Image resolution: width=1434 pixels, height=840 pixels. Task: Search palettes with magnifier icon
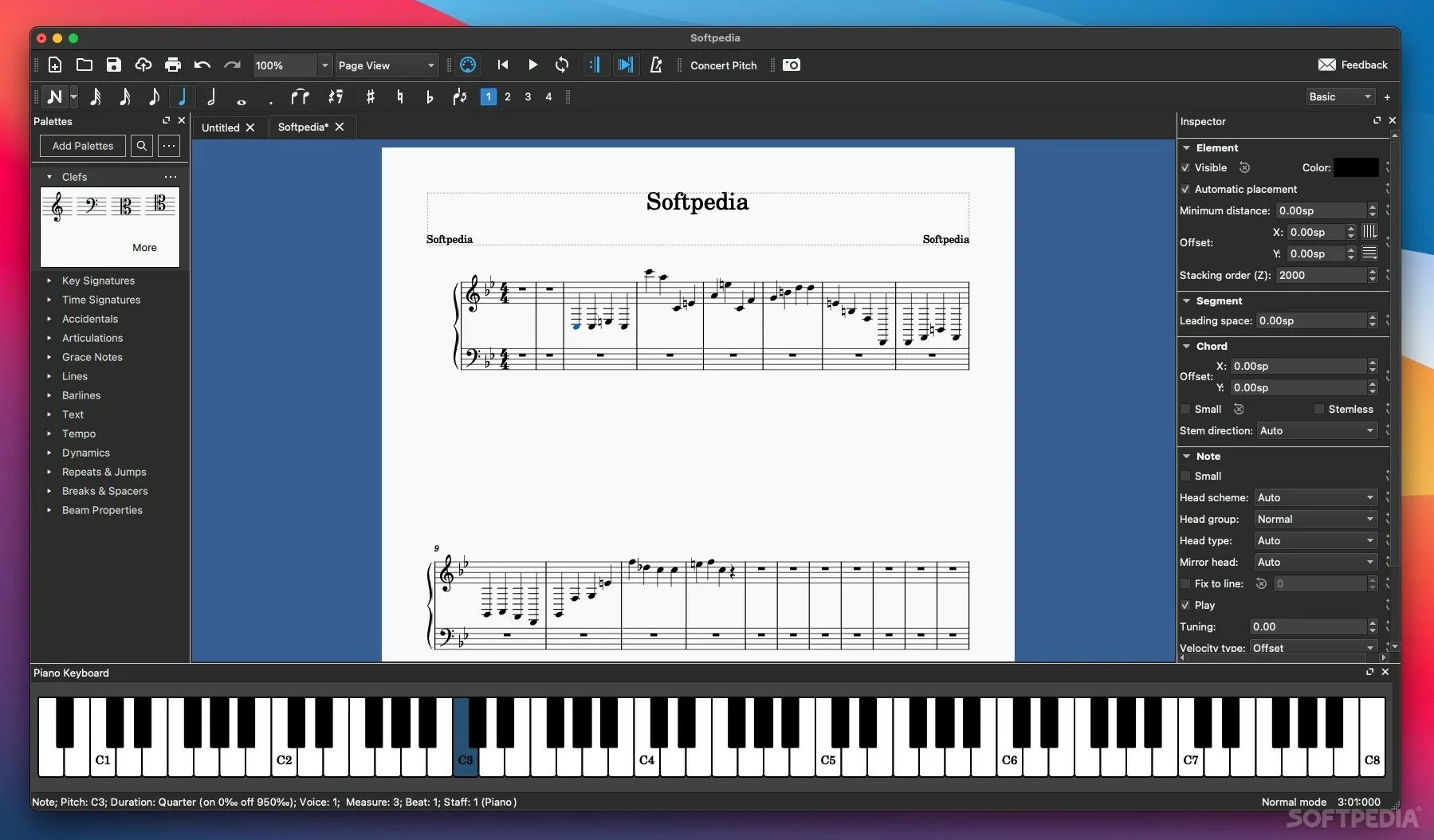tap(141, 146)
